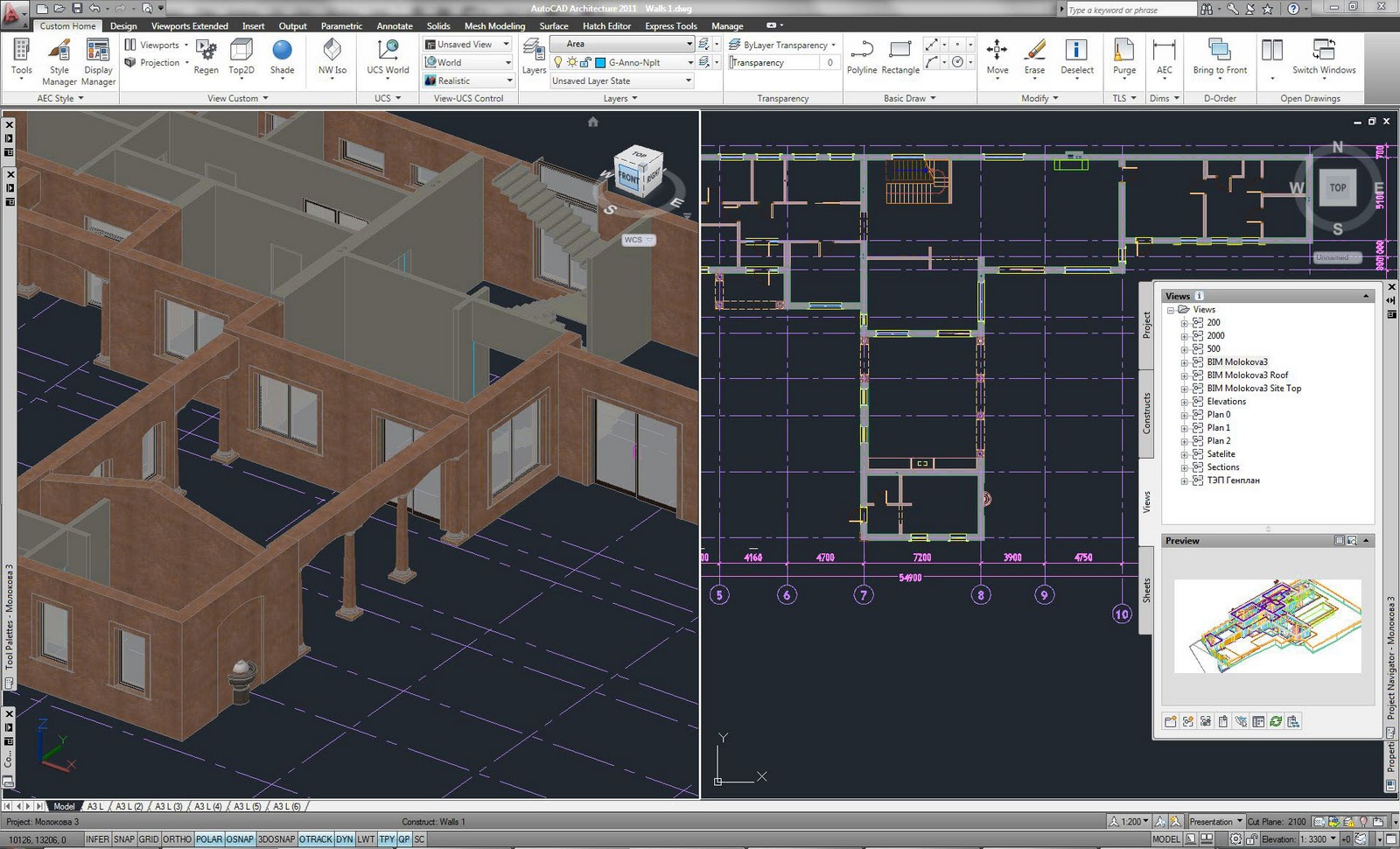The width and height of the screenshot is (1400, 849).
Task: Click the layer color swatch for G-Anno-Nplt
Action: (600, 63)
